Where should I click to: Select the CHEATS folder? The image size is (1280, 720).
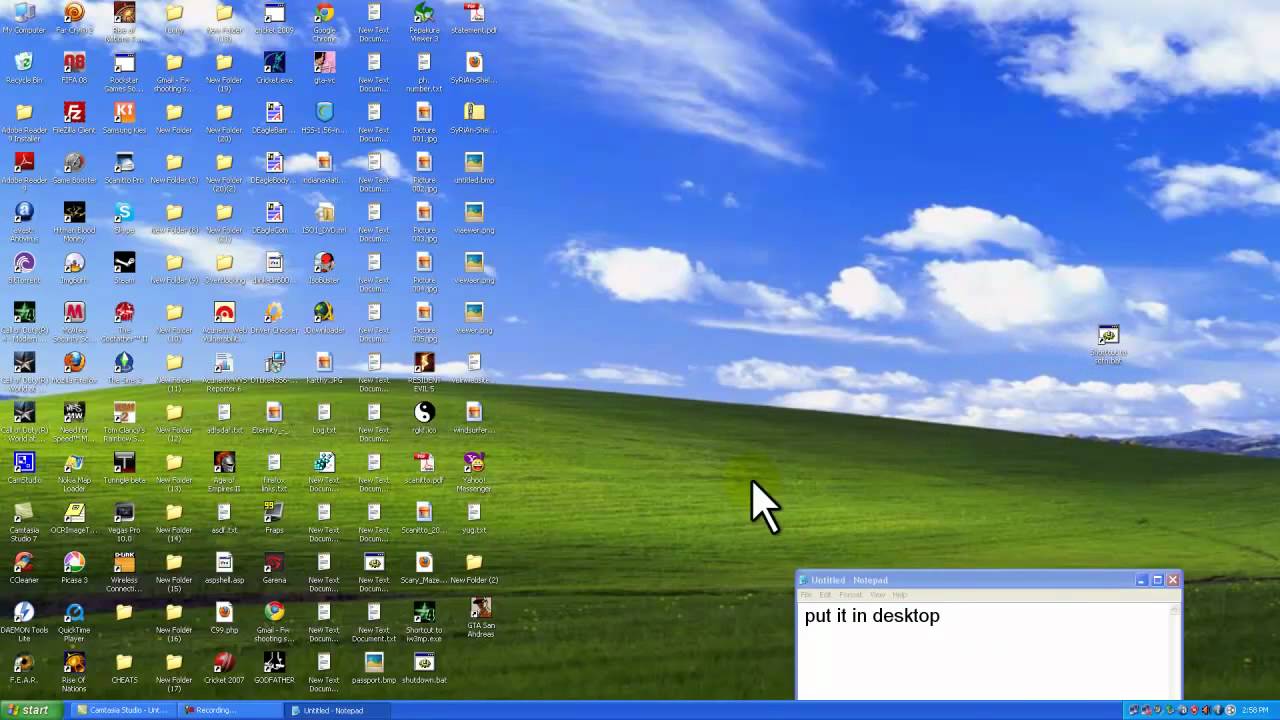click(x=124, y=669)
